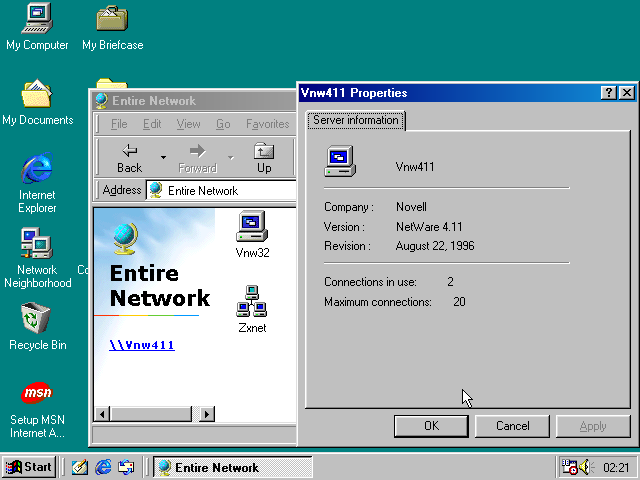Click OK in Vnw411 Properties

coord(431,426)
